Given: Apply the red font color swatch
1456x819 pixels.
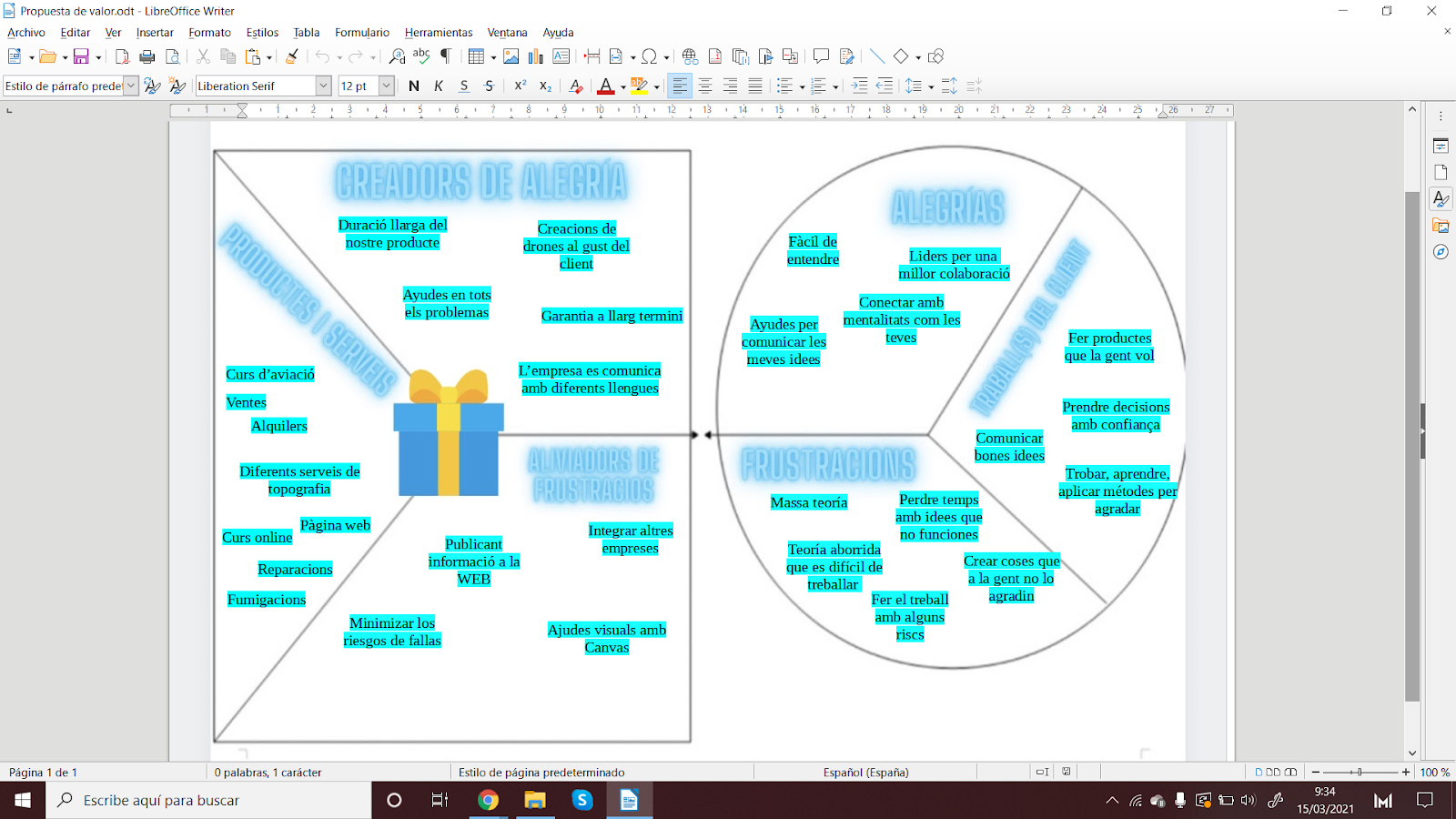Looking at the screenshot, I should [606, 86].
